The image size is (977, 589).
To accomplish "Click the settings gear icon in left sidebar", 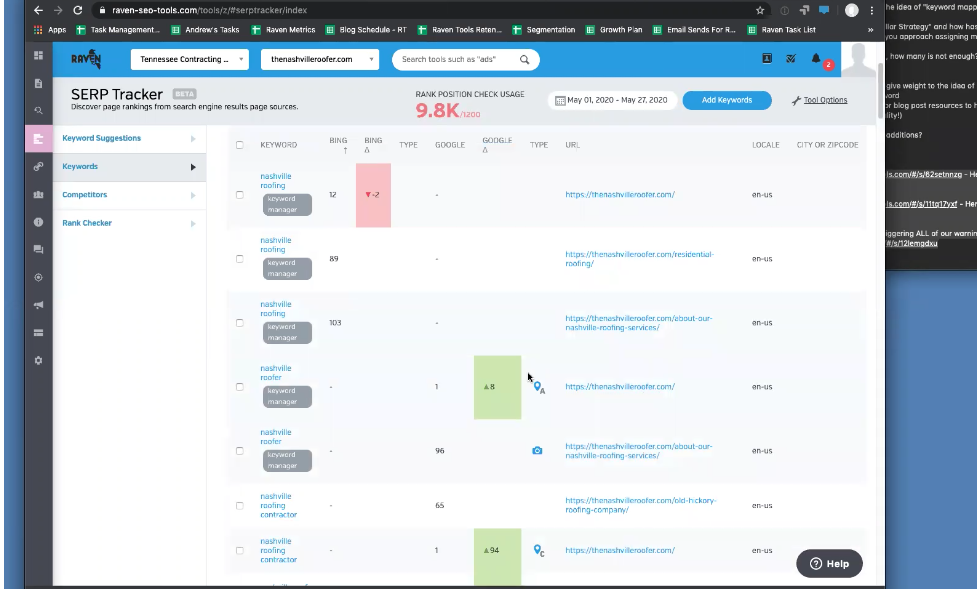I will 39,360.
